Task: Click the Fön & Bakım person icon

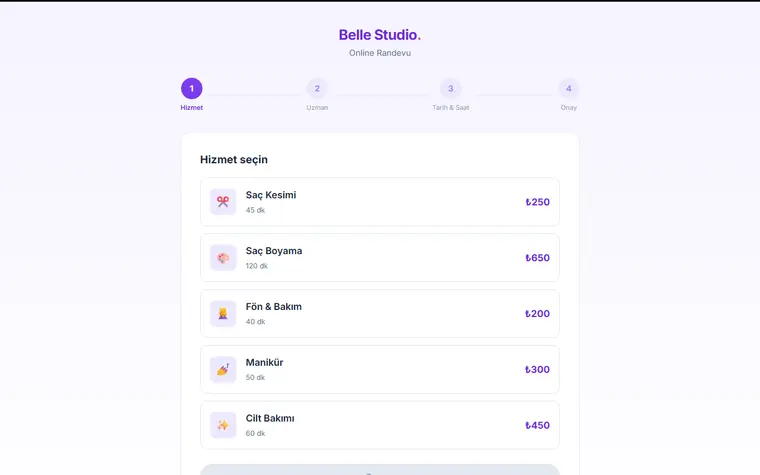Action: pyautogui.click(x=223, y=313)
